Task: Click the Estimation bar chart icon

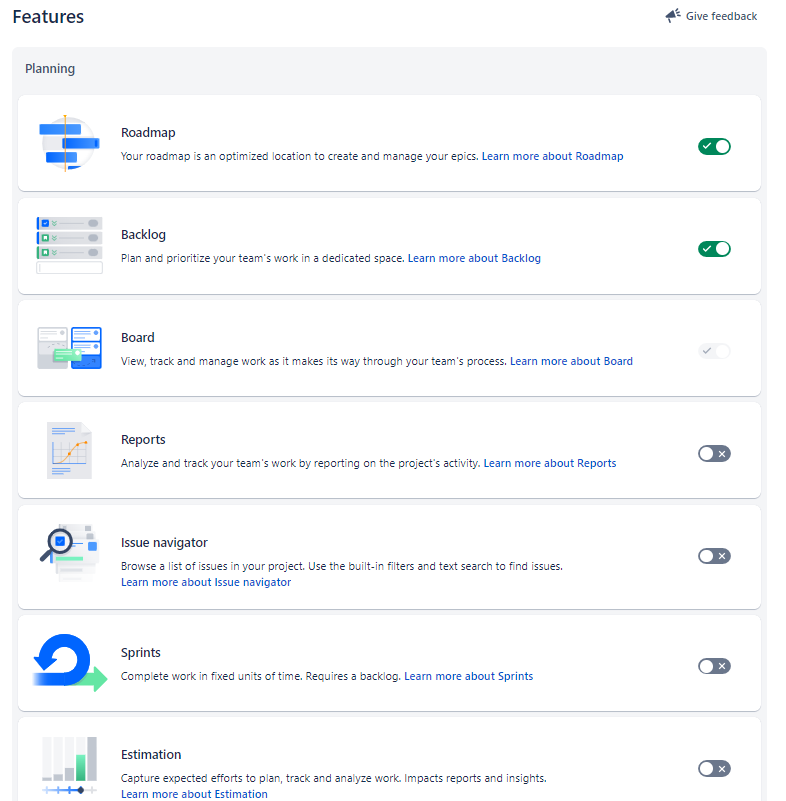Action: coord(68,765)
